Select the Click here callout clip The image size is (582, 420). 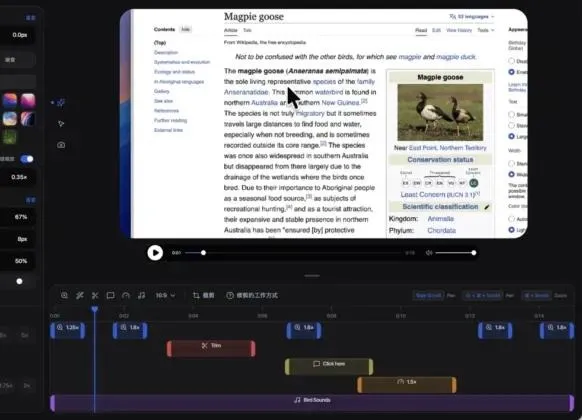329,367
